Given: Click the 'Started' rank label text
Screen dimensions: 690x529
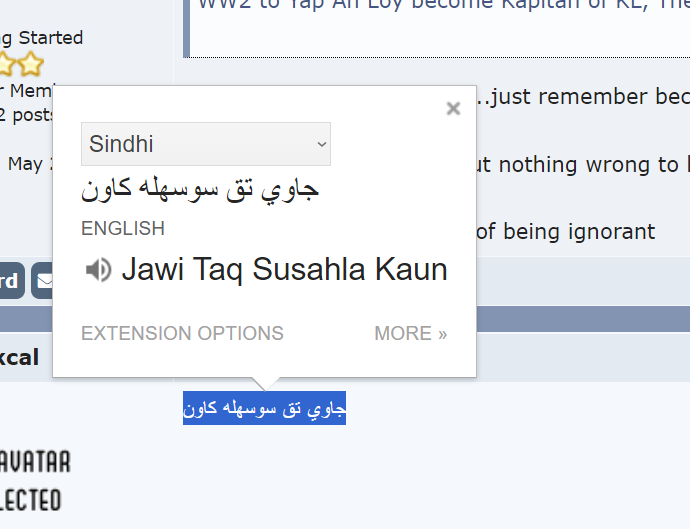Looking at the screenshot, I should (51, 38).
